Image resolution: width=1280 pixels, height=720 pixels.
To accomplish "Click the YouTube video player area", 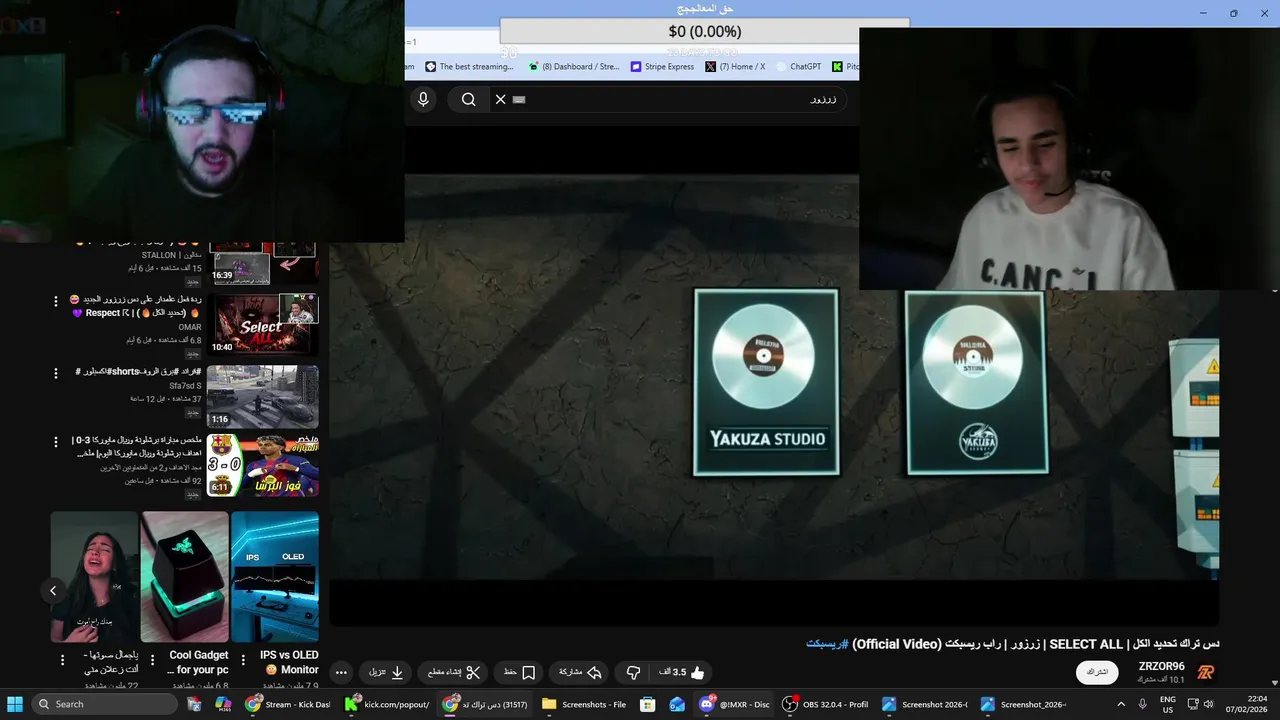I will click(774, 375).
